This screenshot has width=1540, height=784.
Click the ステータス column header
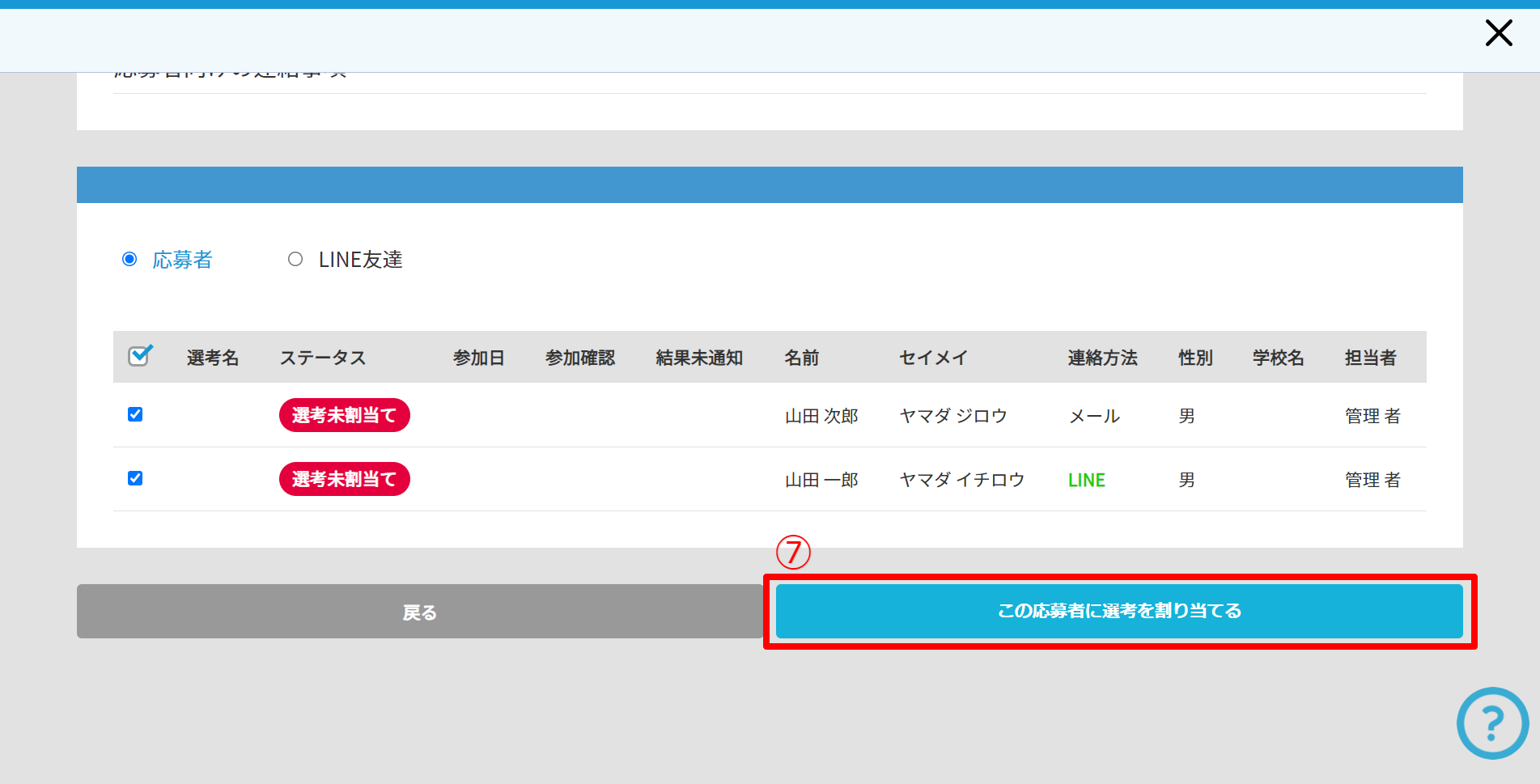point(322,358)
